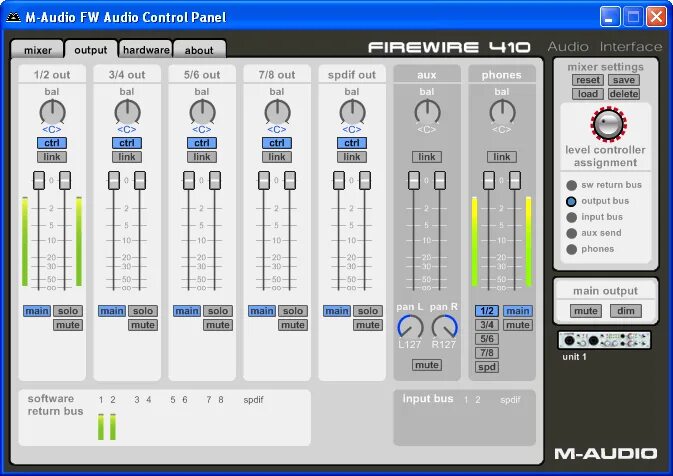The image size is (673, 476).
Task: Assign level controller to sw return bus
Action: (x=571, y=185)
